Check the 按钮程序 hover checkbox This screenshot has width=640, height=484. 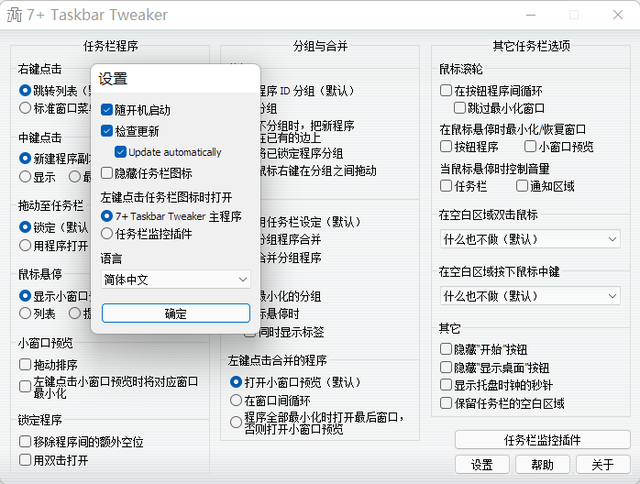(x=446, y=146)
